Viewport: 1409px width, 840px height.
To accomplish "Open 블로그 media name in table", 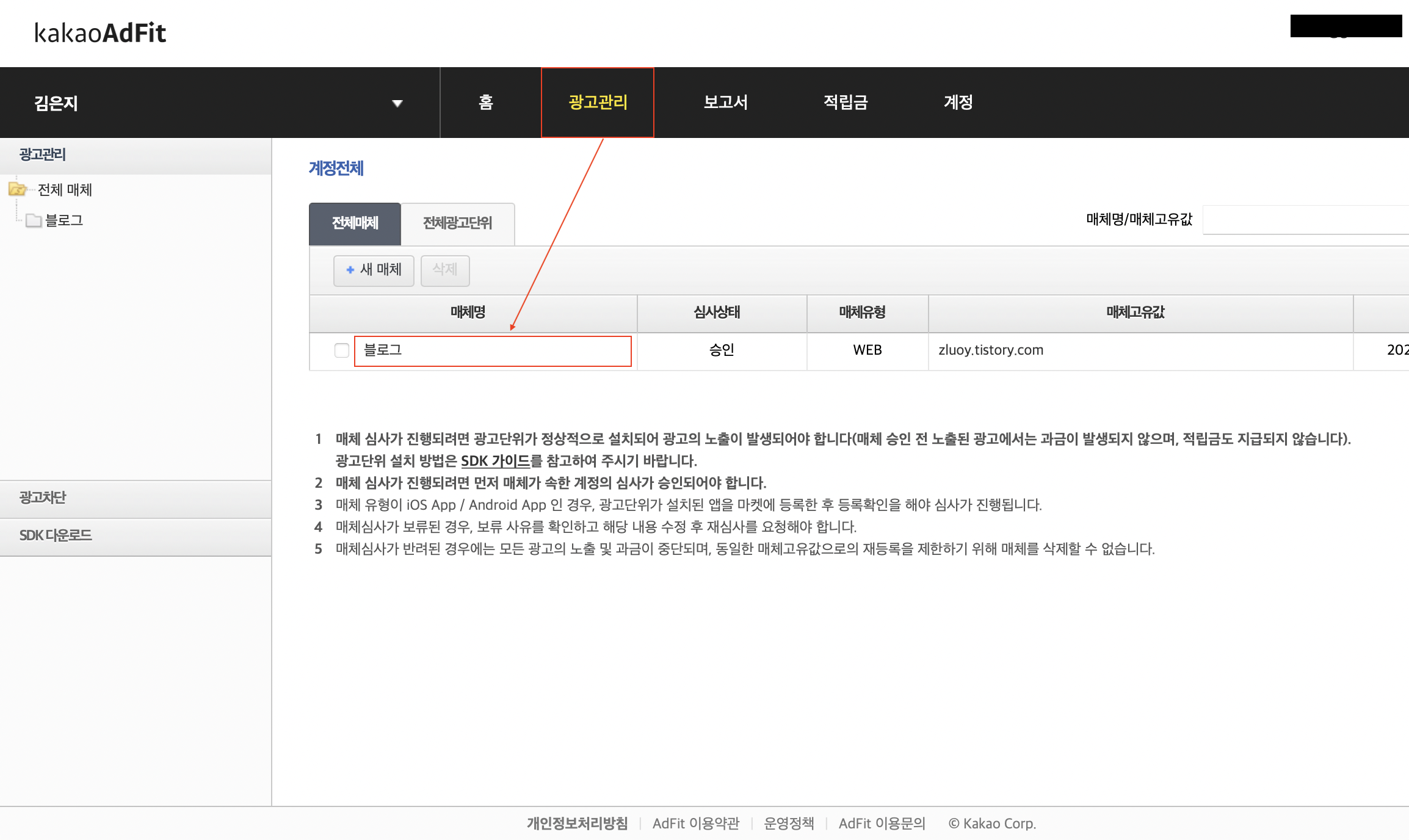I will 383,350.
